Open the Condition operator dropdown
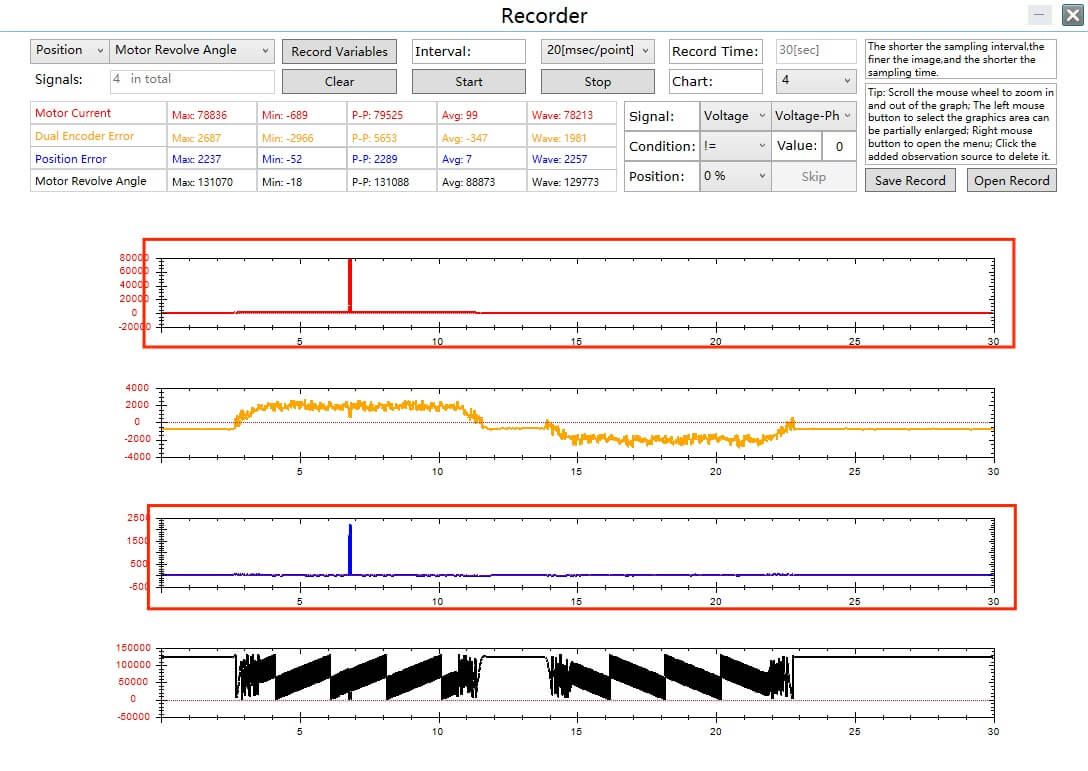Image resolution: width=1088 pixels, height=771 pixels. click(x=734, y=146)
